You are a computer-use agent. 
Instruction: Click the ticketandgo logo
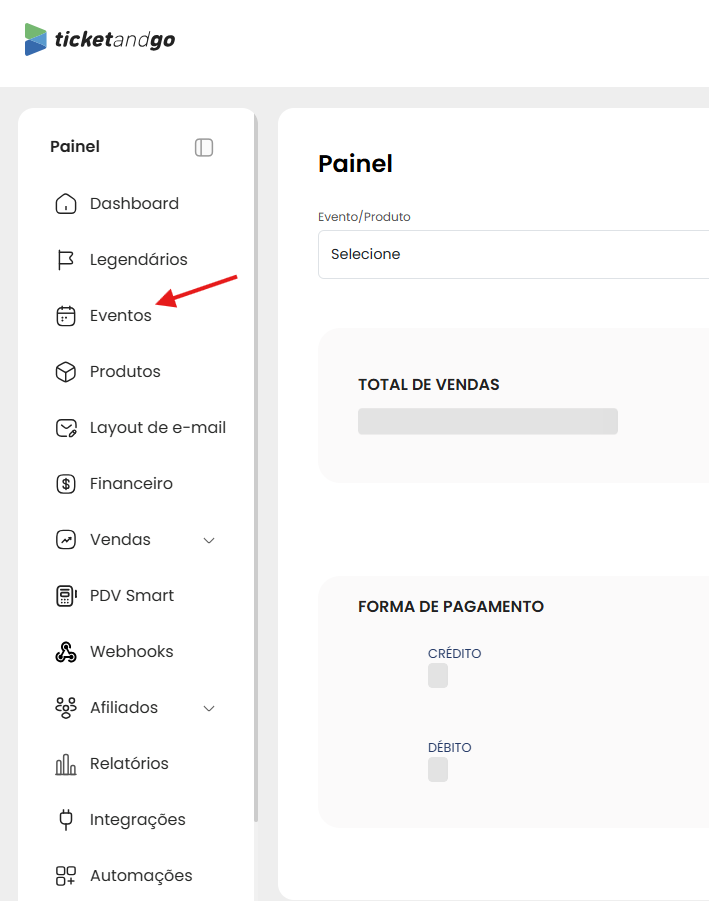click(x=100, y=40)
